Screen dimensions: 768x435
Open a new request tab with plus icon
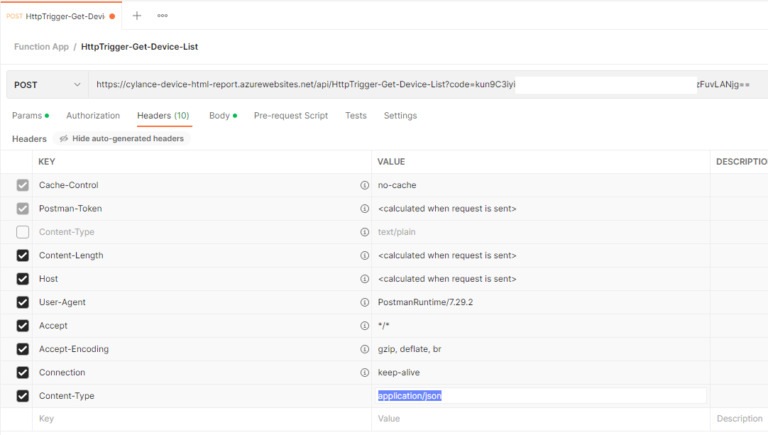pyautogui.click(x=137, y=16)
